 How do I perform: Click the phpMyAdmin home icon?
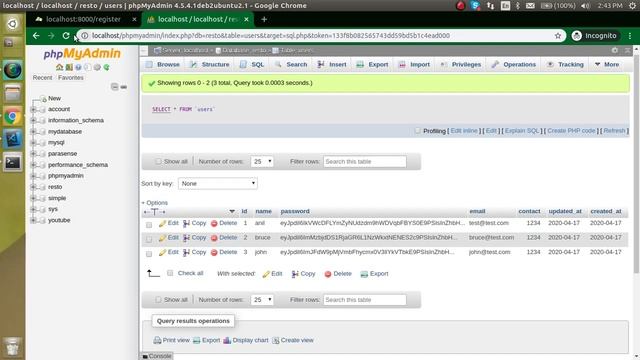coord(60,67)
